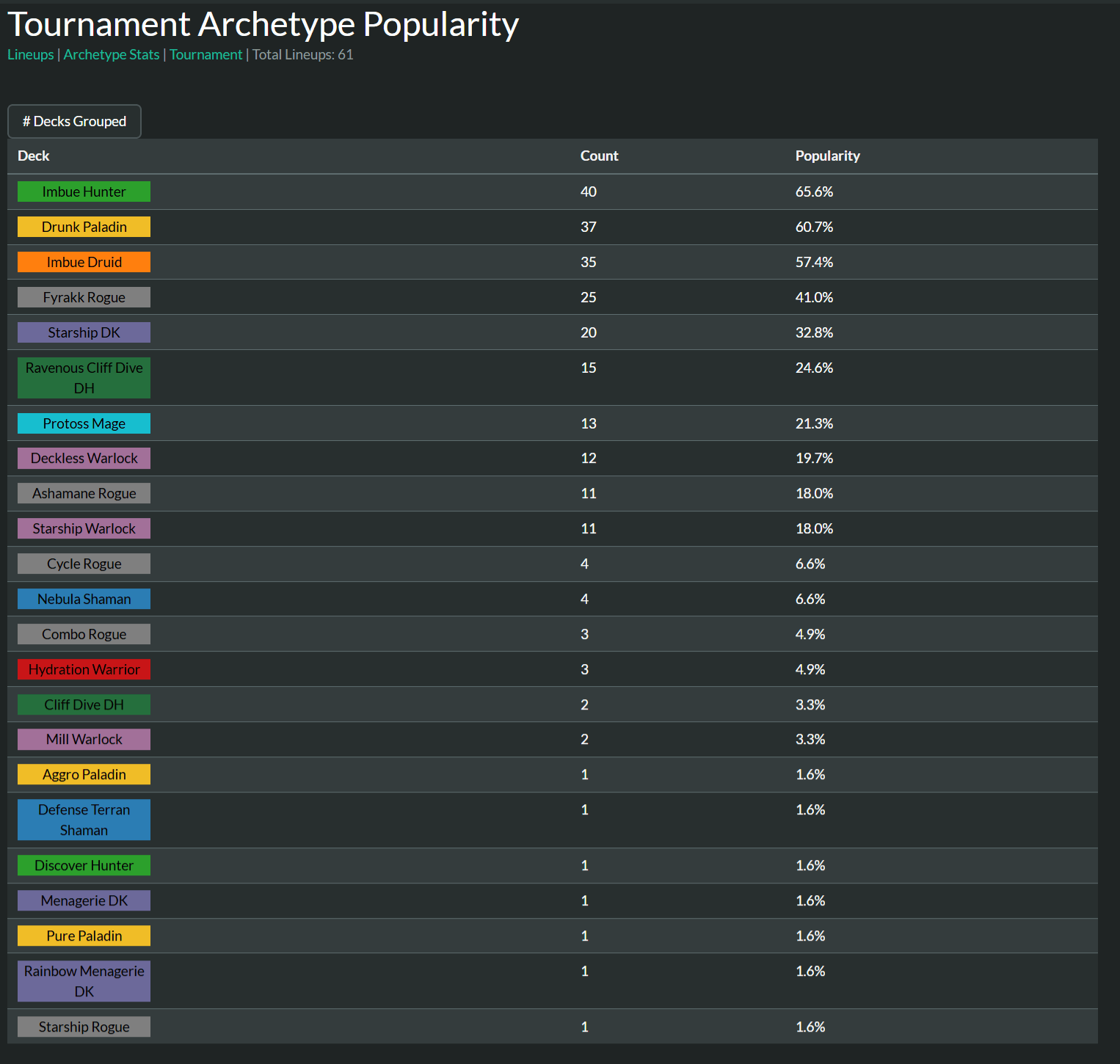Click the Deck column header
Viewport: 1120px width, 1064px height.
[34, 156]
